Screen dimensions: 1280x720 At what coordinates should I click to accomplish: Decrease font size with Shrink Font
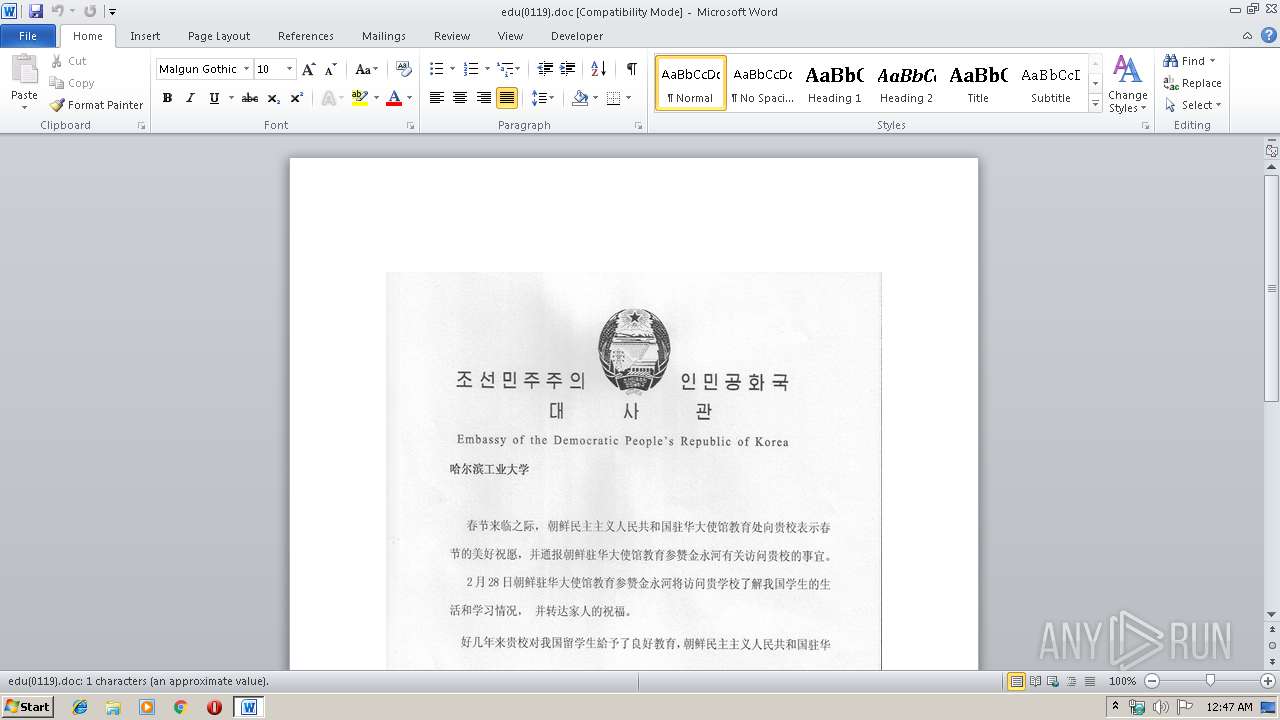click(330, 69)
